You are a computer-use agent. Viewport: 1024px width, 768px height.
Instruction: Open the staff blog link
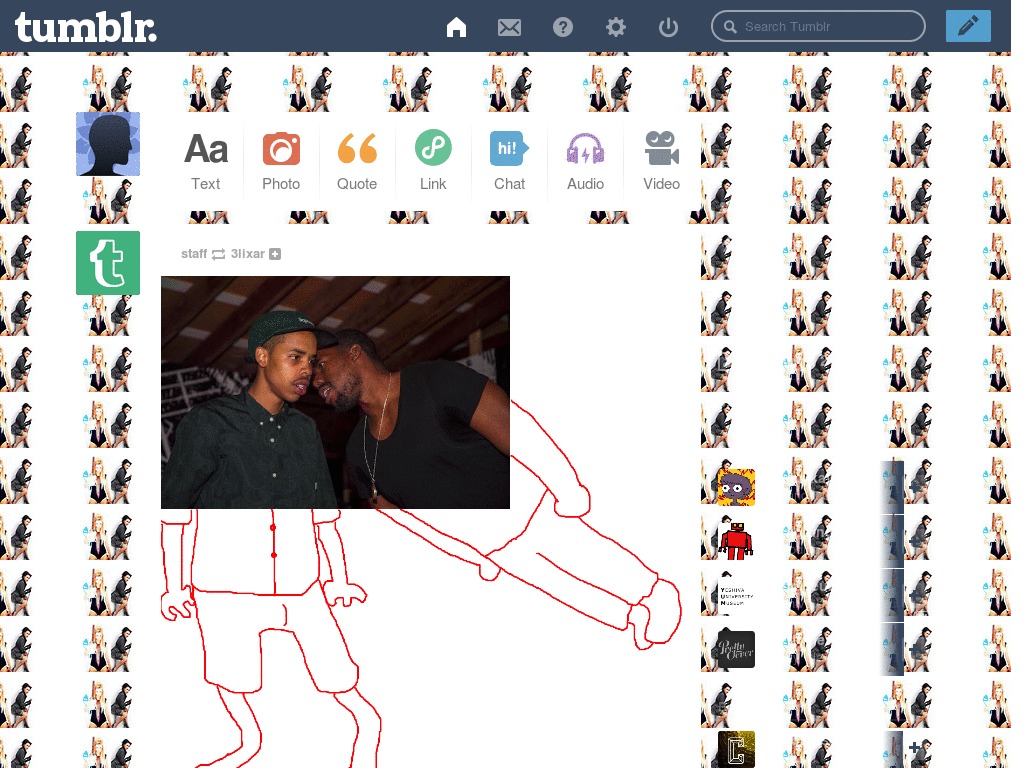(x=194, y=253)
